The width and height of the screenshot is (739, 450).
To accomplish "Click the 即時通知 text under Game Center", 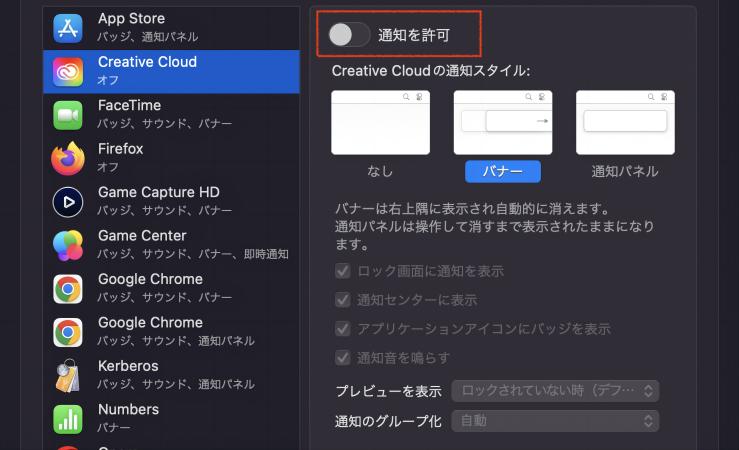I will (x=266, y=254).
